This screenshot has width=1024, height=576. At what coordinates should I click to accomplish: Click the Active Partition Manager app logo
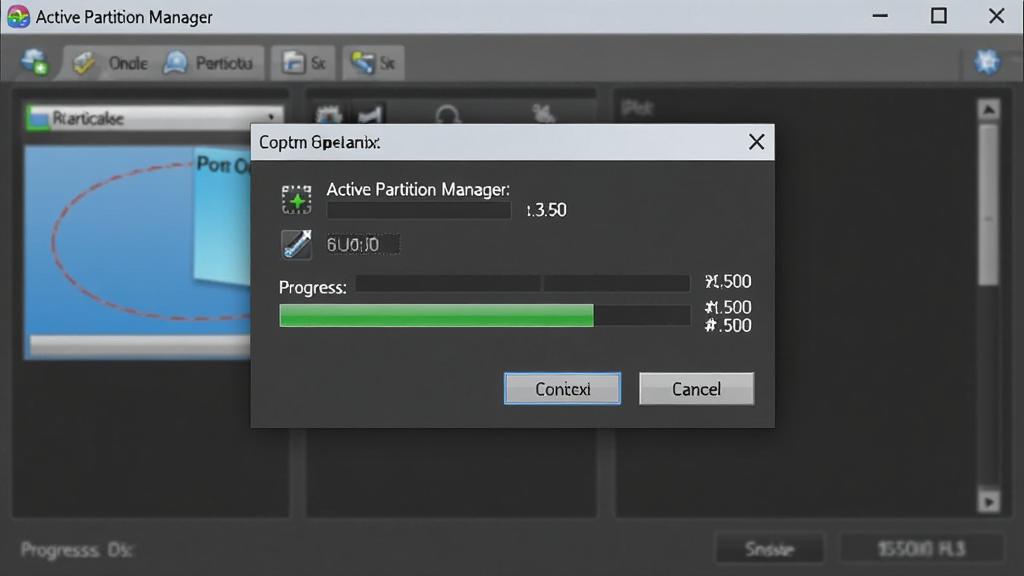click(x=18, y=16)
